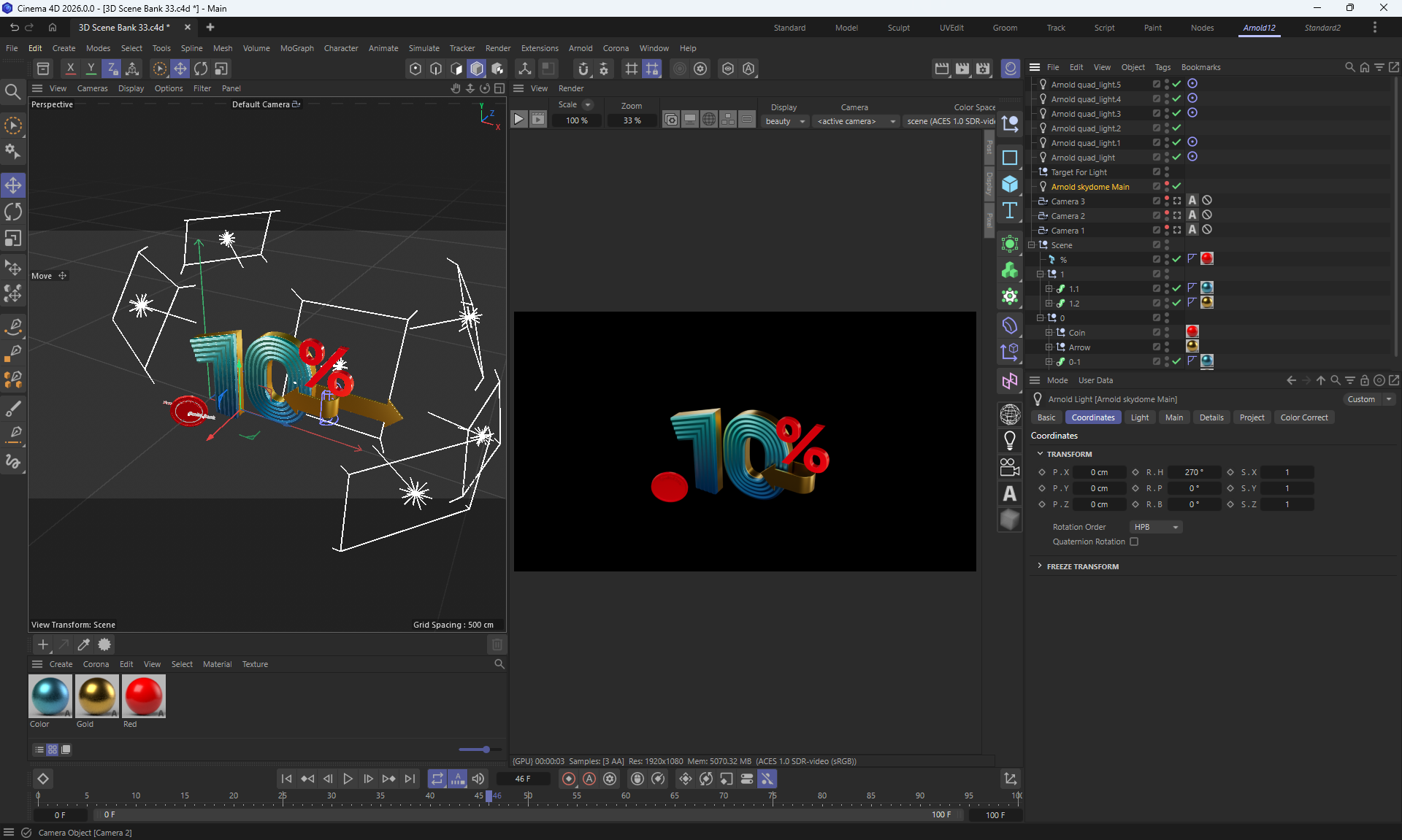
Task: Enable the Quaternion Rotation checkbox
Action: [x=1134, y=542]
